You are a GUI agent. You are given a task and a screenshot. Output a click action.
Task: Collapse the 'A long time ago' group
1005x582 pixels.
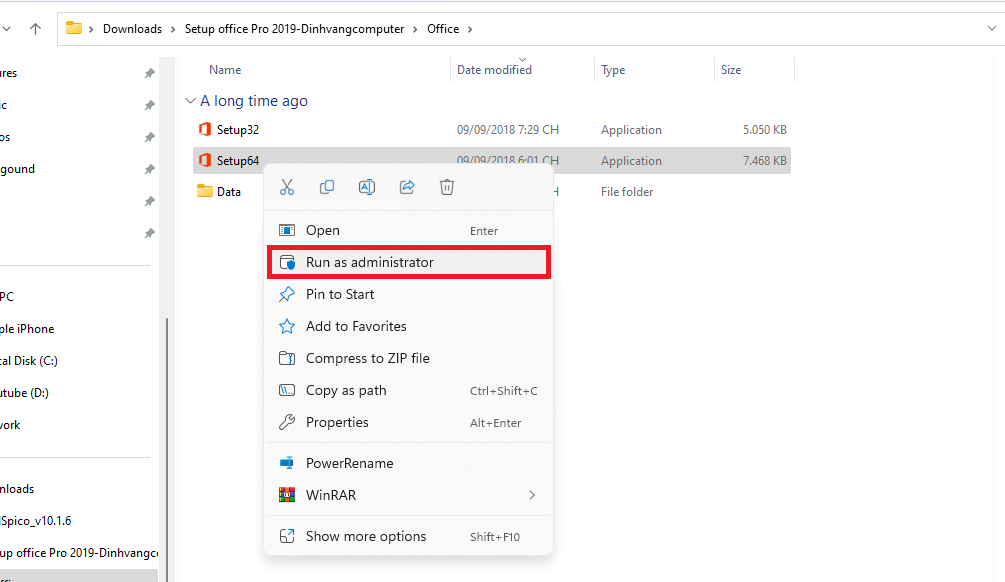190,101
